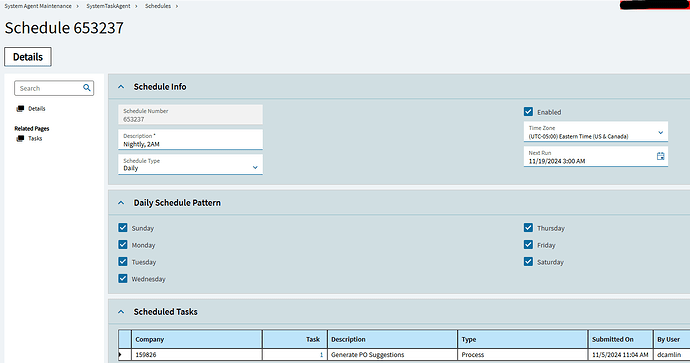This screenshot has height=363, width=690.
Task: Click the search magnifier icon in sidebar
Action: [87, 88]
